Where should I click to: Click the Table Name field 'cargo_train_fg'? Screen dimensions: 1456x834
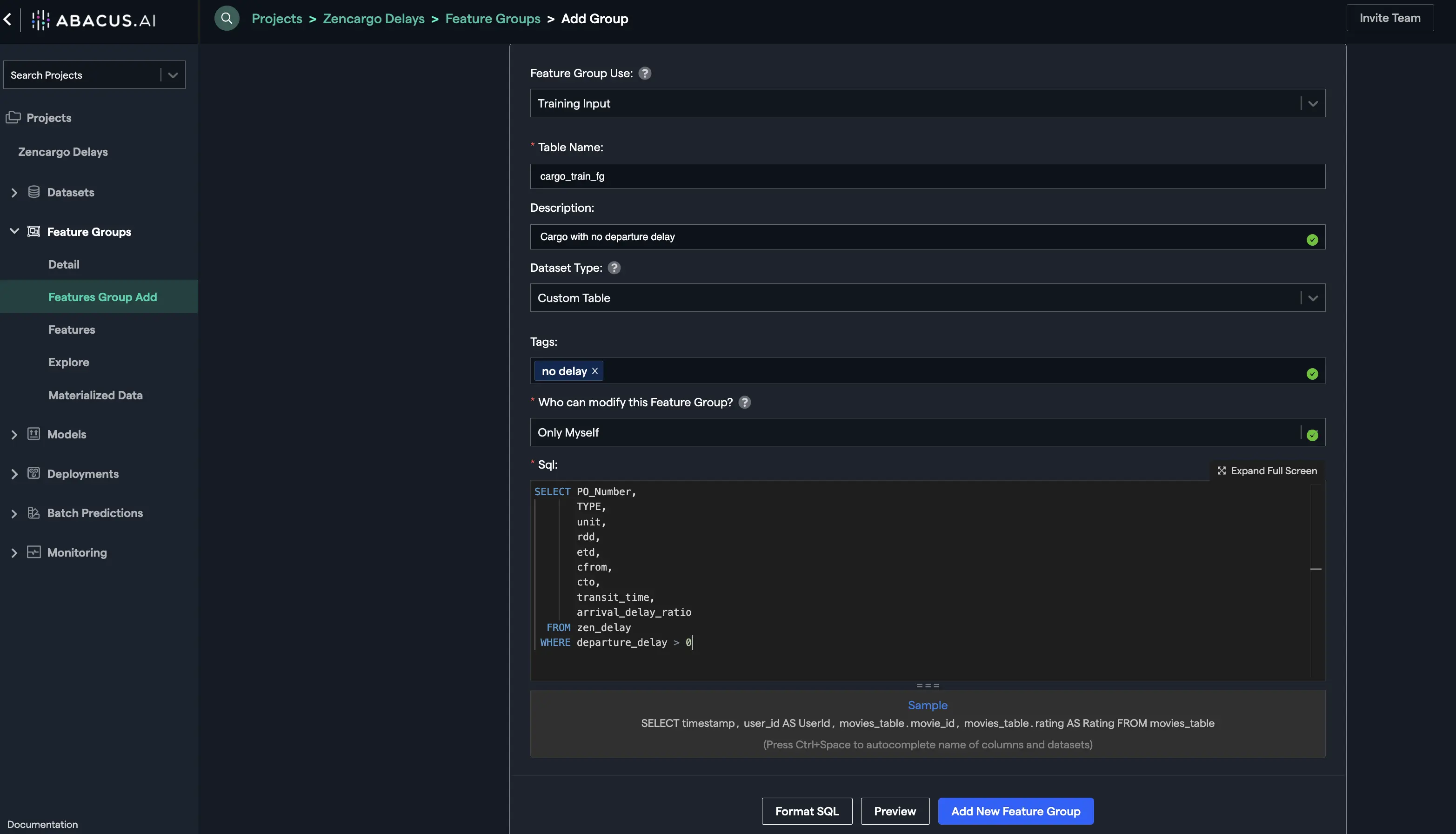coord(928,176)
